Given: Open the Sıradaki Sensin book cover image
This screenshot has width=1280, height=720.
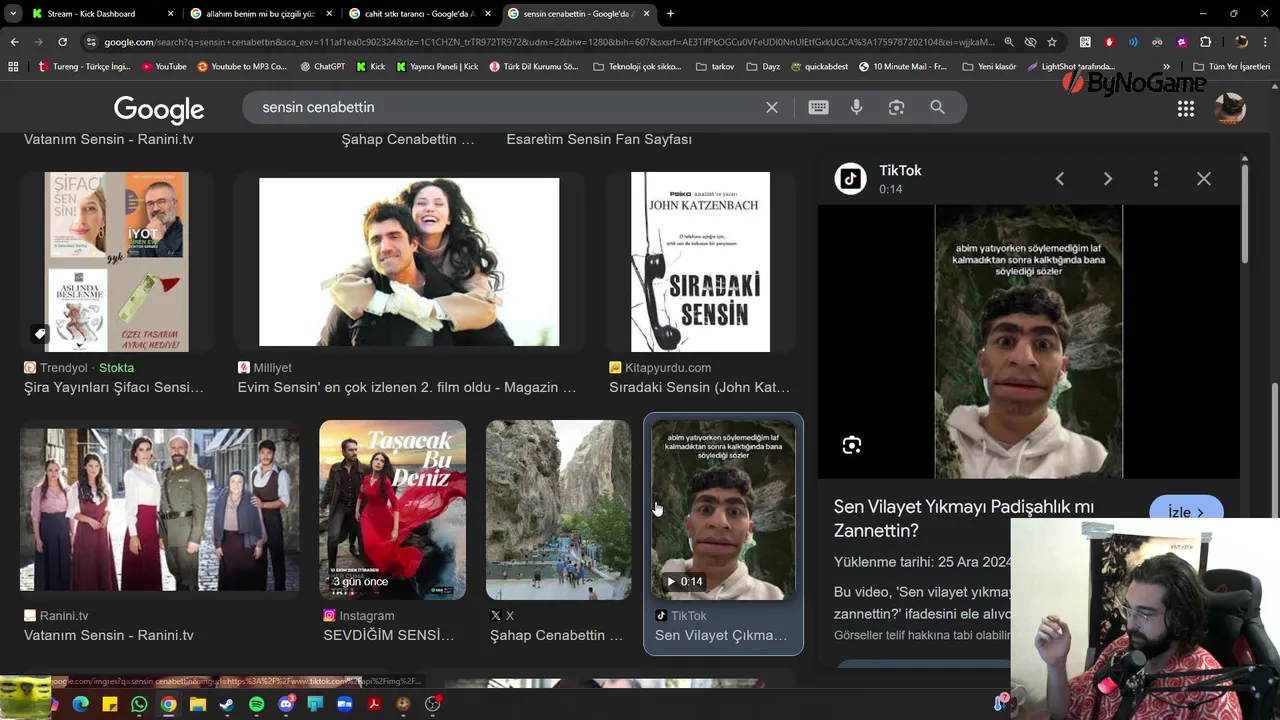Looking at the screenshot, I should [700, 262].
